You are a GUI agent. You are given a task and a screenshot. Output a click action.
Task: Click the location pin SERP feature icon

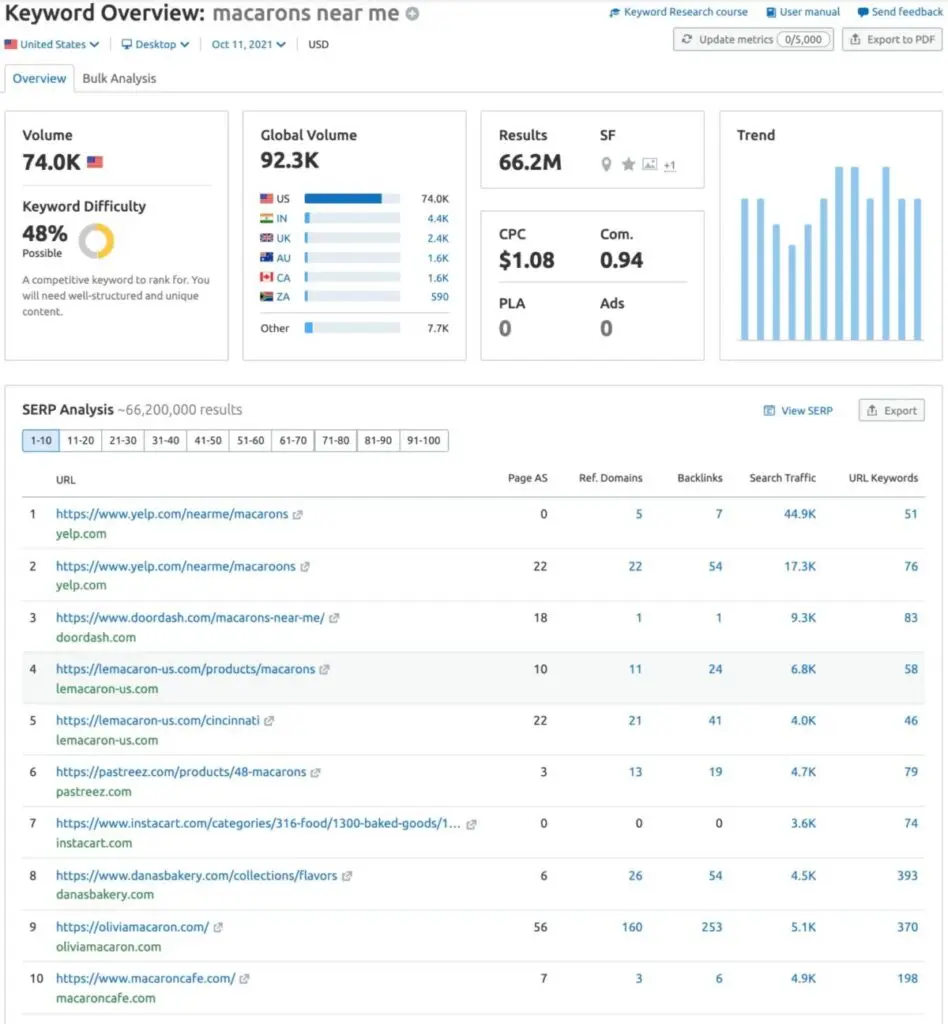pyautogui.click(x=606, y=165)
